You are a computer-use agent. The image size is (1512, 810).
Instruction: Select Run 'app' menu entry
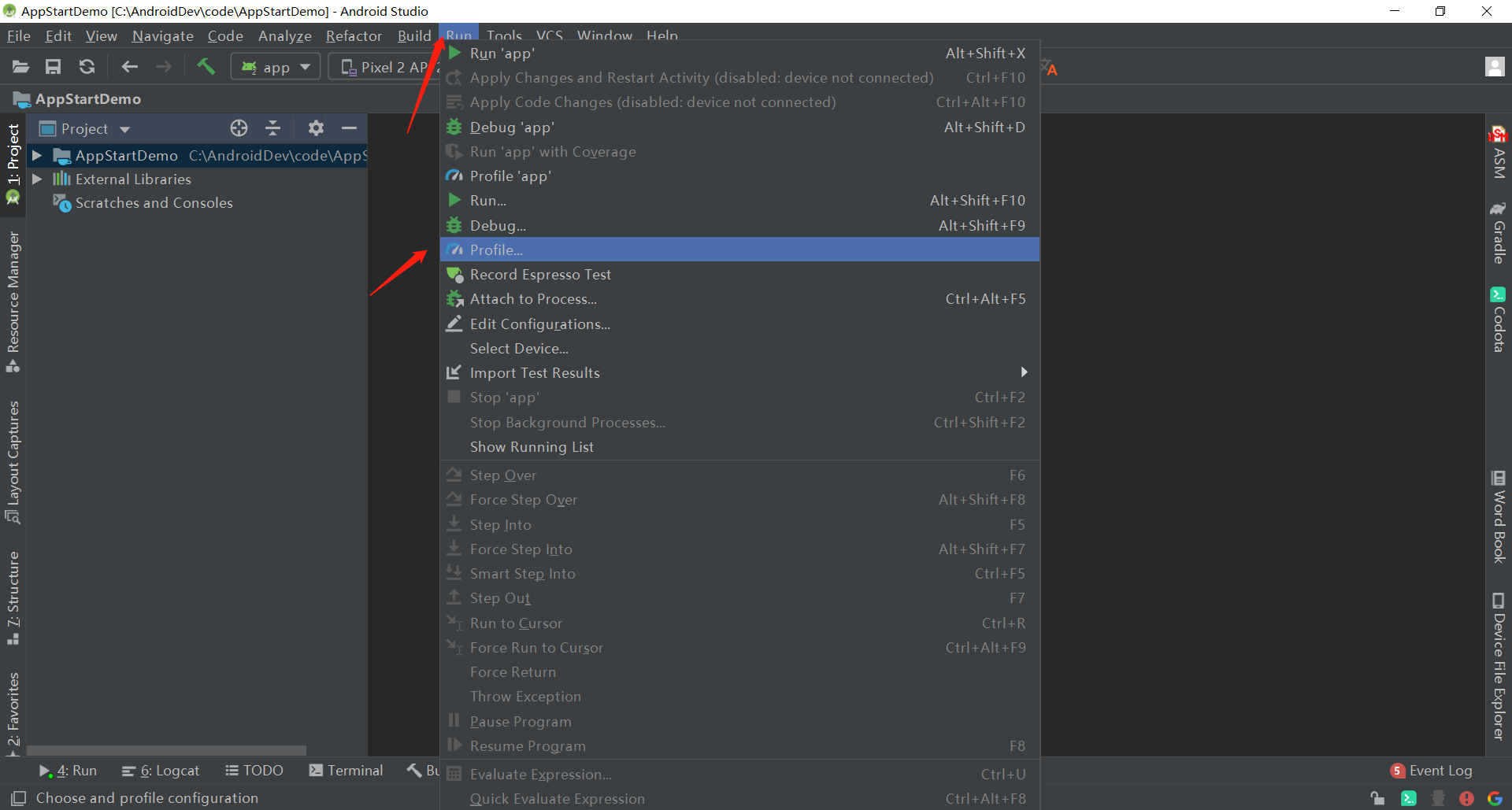click(739, 54)
